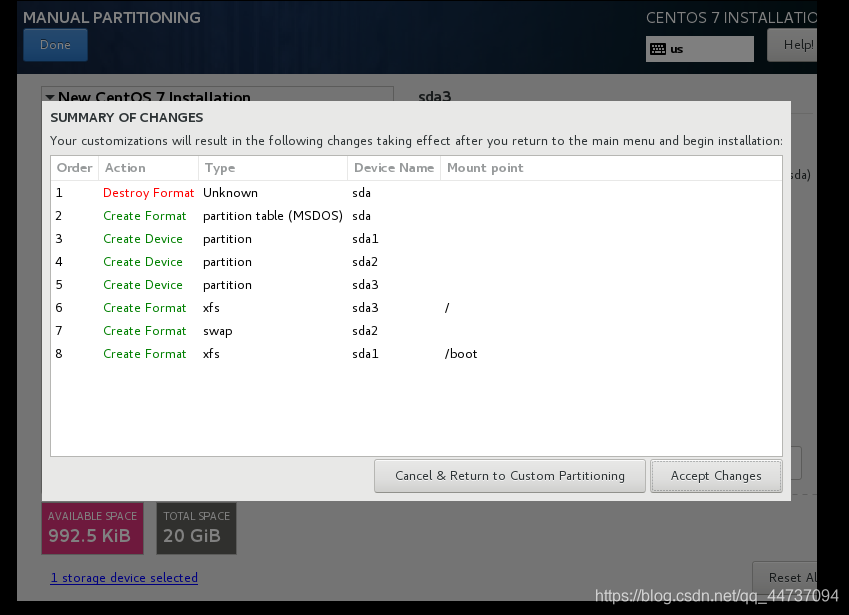Select the 'Unknown' type cell
The height and width of the screenshot is (615, 849).
[x=230, y=193]
